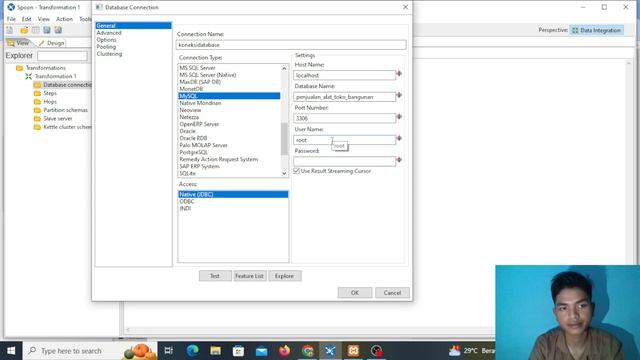Open the File menu

[11, 19]
